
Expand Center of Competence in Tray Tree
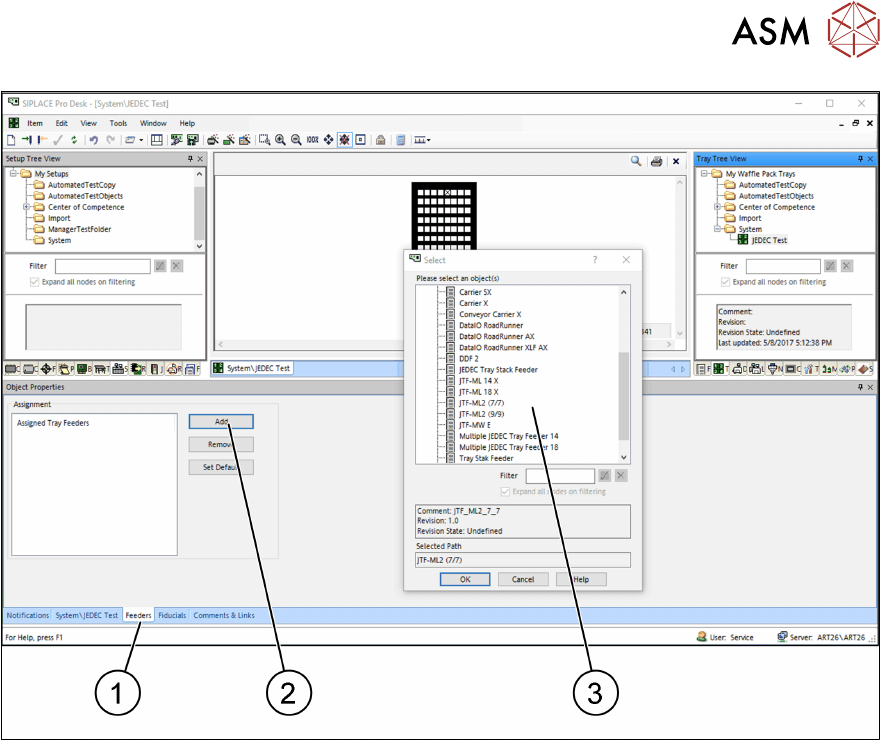(x=717, y=207)
